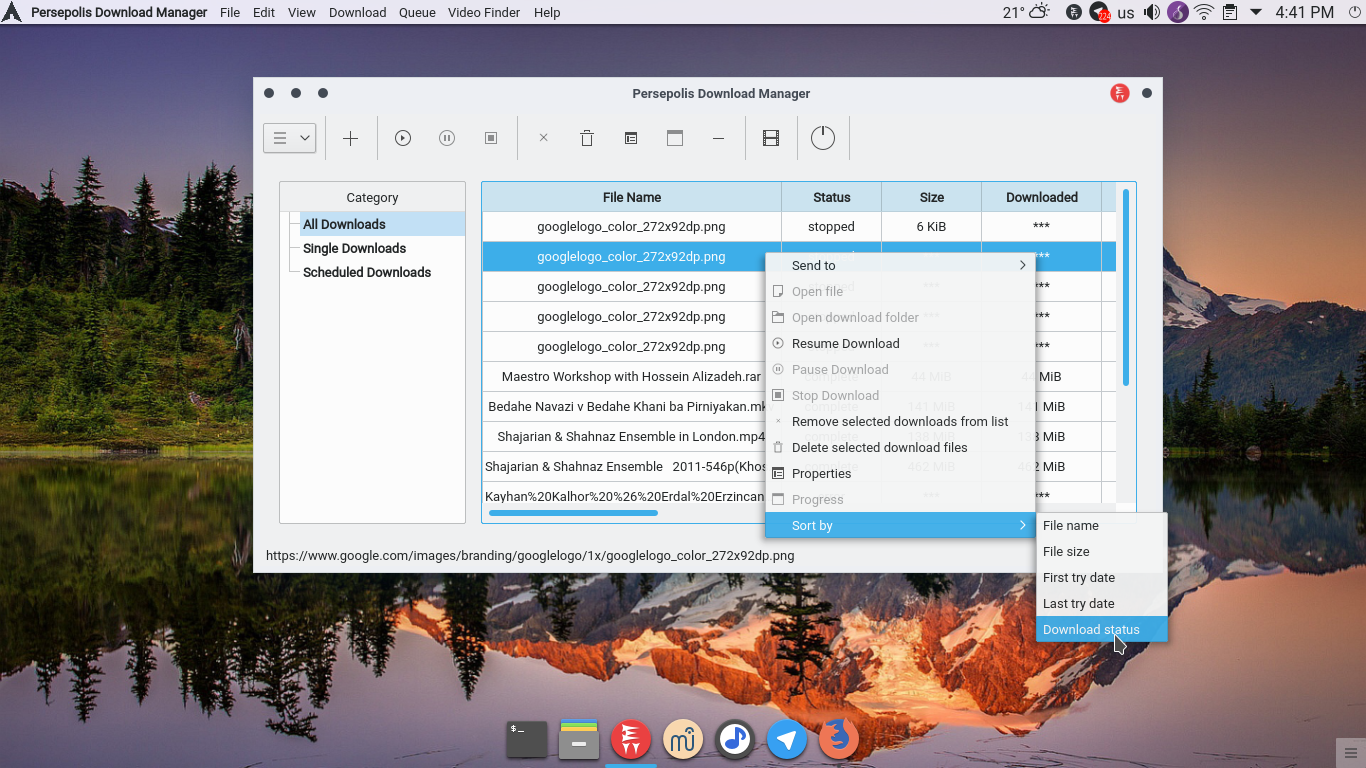Expand the Send to submenu
This screenshot has height=768, width=1366.
pos(900,265)
